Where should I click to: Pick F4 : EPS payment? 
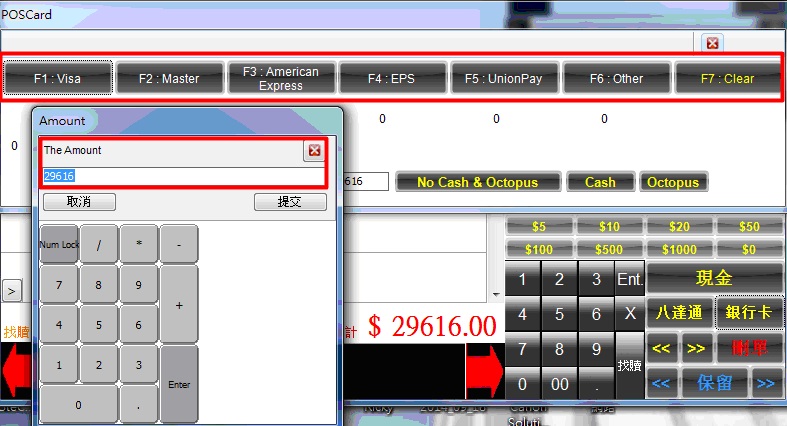(x=392, y=78)
